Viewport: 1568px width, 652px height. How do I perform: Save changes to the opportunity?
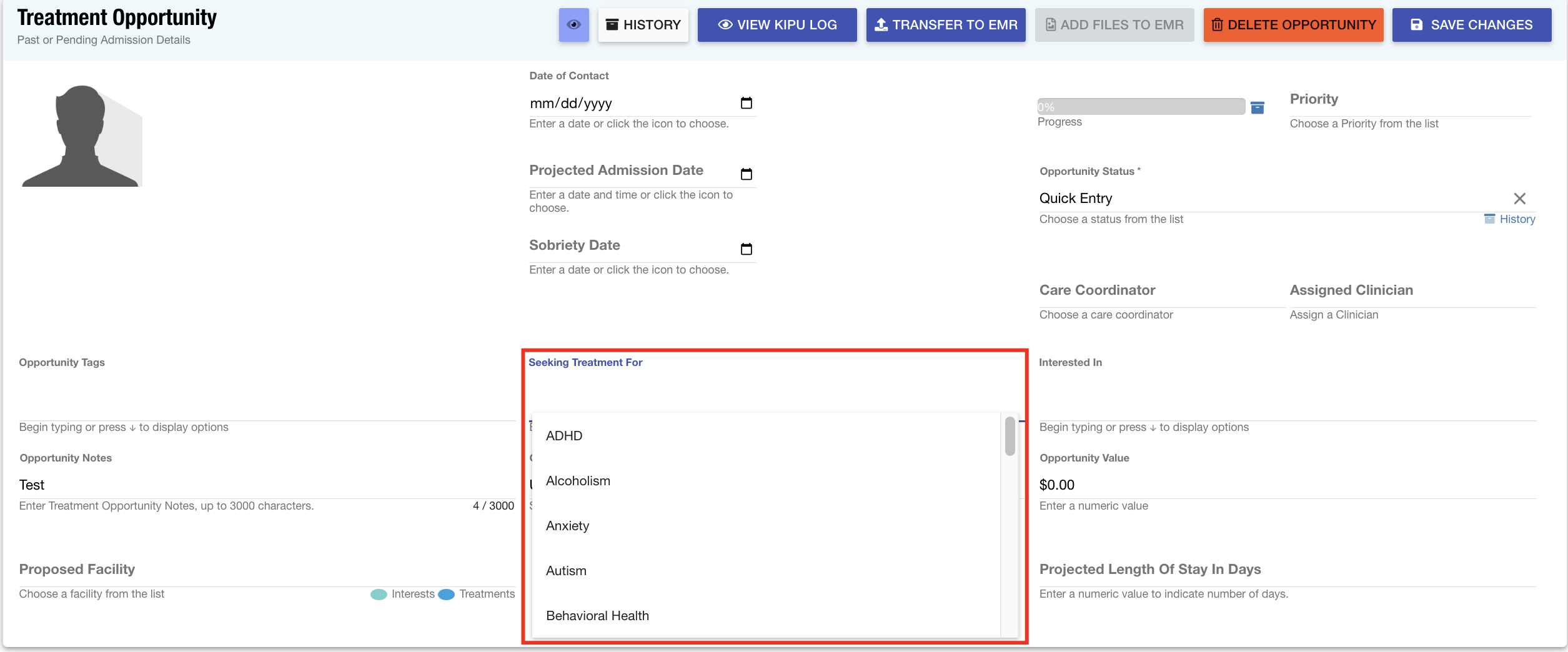[x=1471, y=25]
